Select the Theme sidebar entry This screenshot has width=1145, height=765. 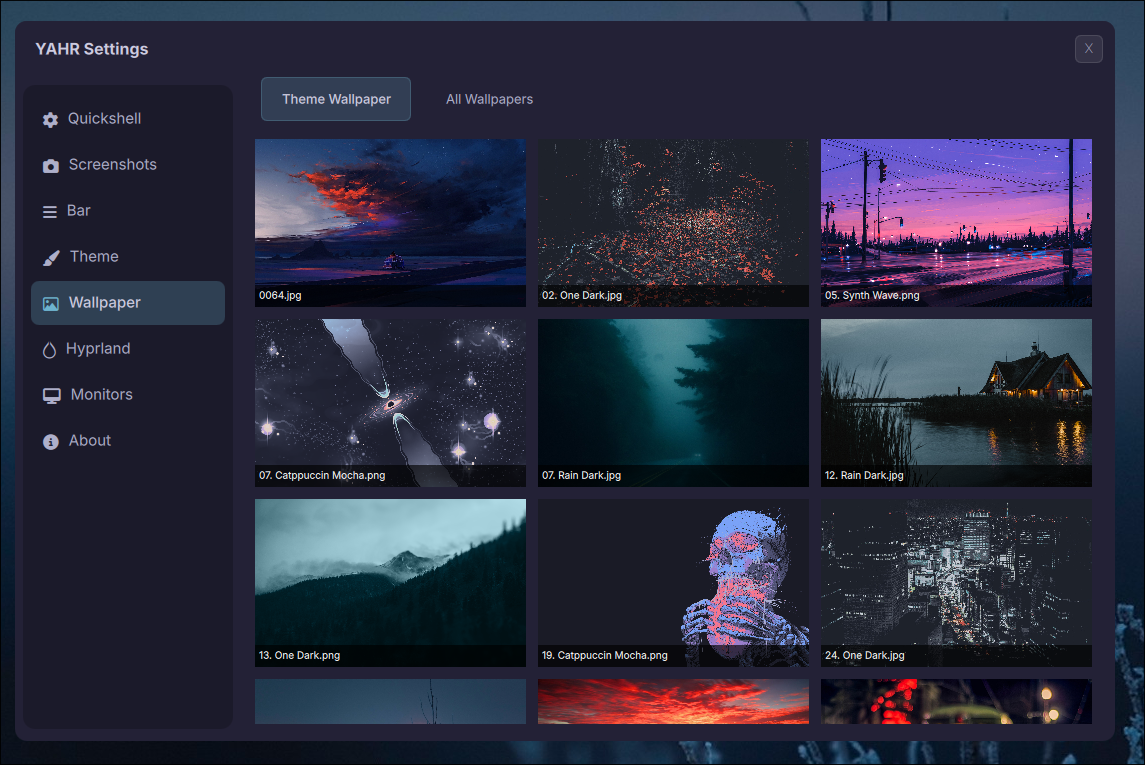[128, 257]
